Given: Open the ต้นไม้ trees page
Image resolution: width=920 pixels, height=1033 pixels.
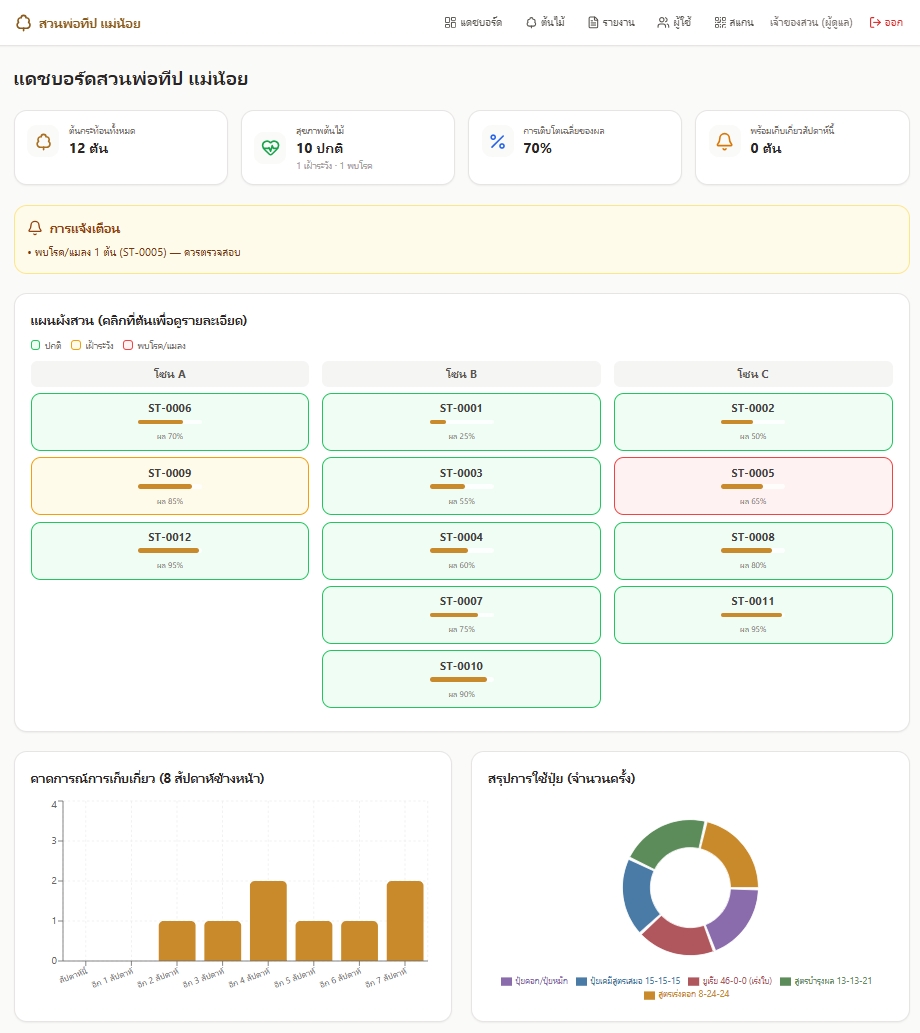Looking at the screenshot, I should [545, 22].
